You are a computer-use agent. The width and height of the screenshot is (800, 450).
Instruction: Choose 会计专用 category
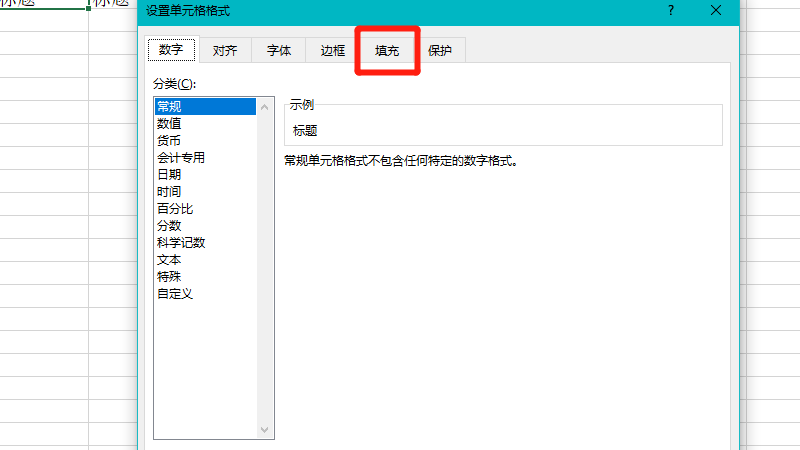(x=205, y=158)
